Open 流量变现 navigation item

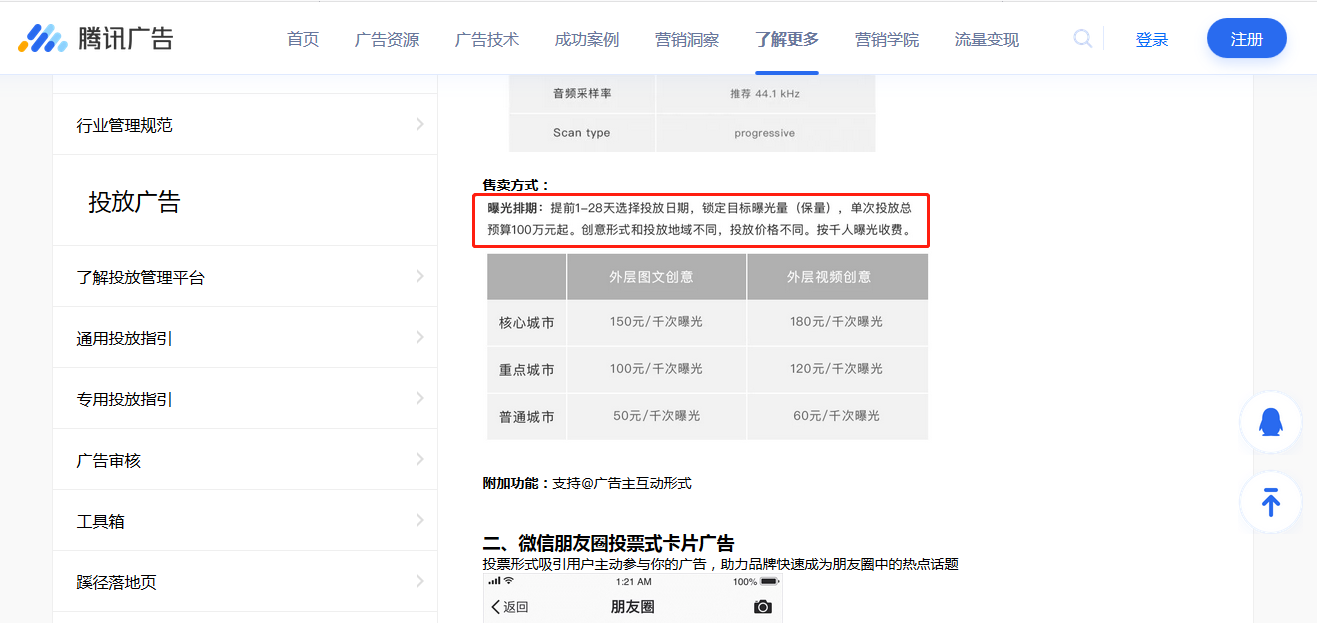(987, 39)
